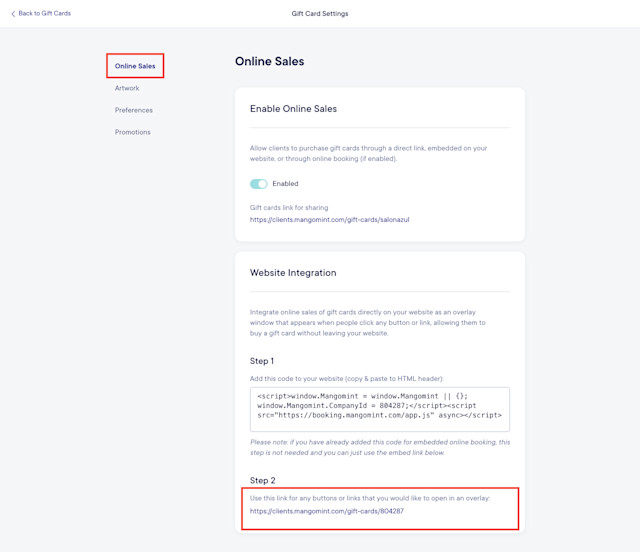Open the Preferences section
The image size is (640, 552).
click(133, 110)
